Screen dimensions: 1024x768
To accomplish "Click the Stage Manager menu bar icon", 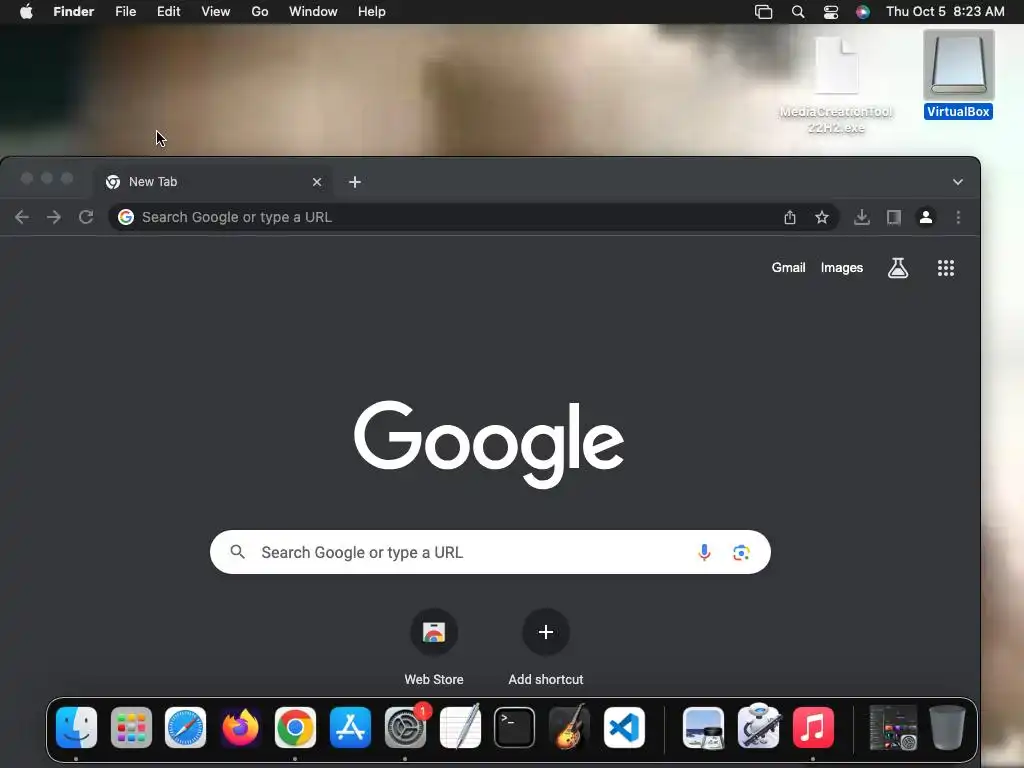I will pos(763,12).
